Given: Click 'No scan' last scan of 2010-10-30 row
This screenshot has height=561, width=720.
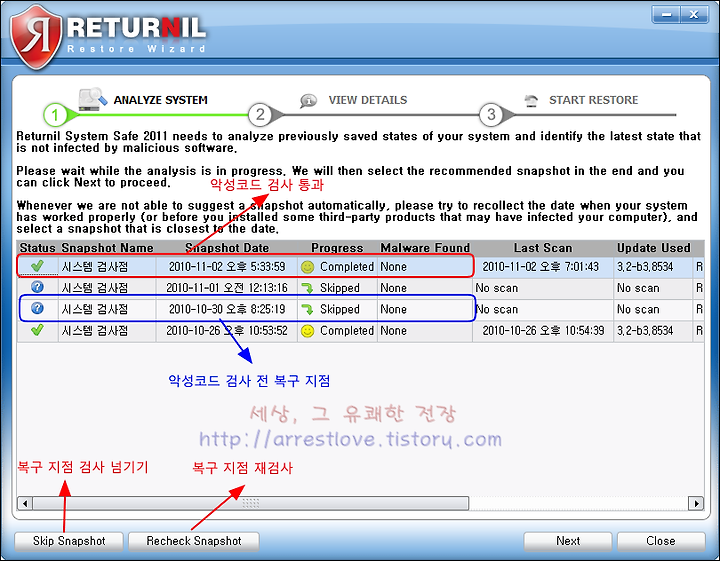Looking at the screenshot, I should pos(497,309).
